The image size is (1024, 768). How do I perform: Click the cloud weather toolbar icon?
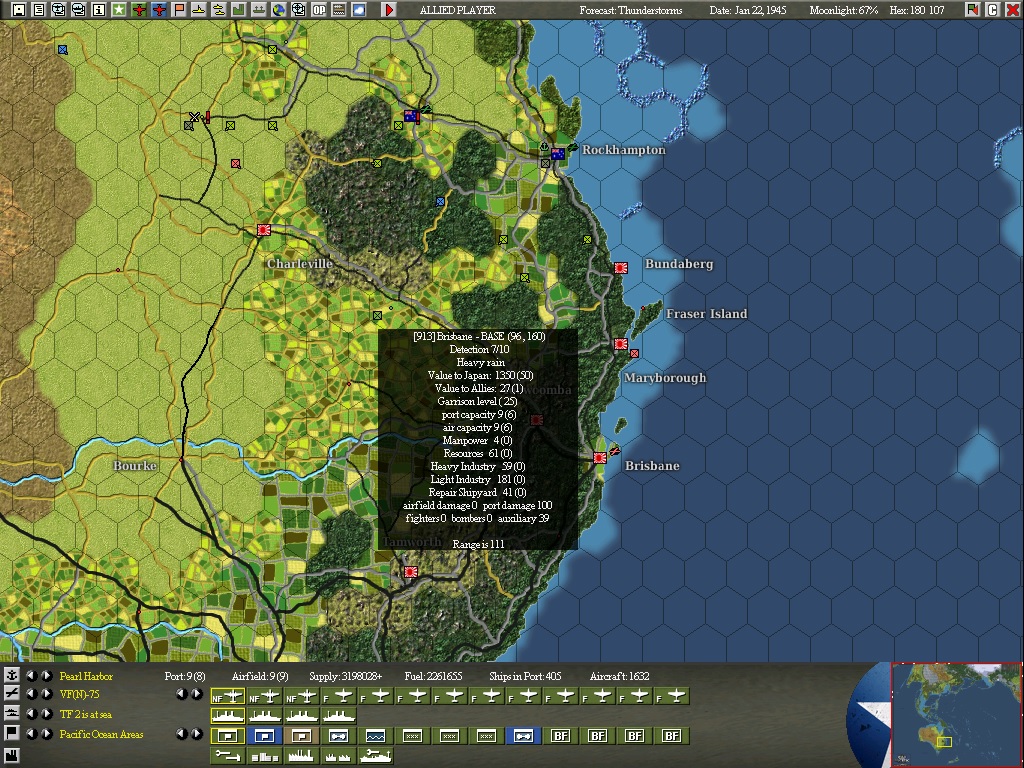pyautogui.click(x=359, y=10)
